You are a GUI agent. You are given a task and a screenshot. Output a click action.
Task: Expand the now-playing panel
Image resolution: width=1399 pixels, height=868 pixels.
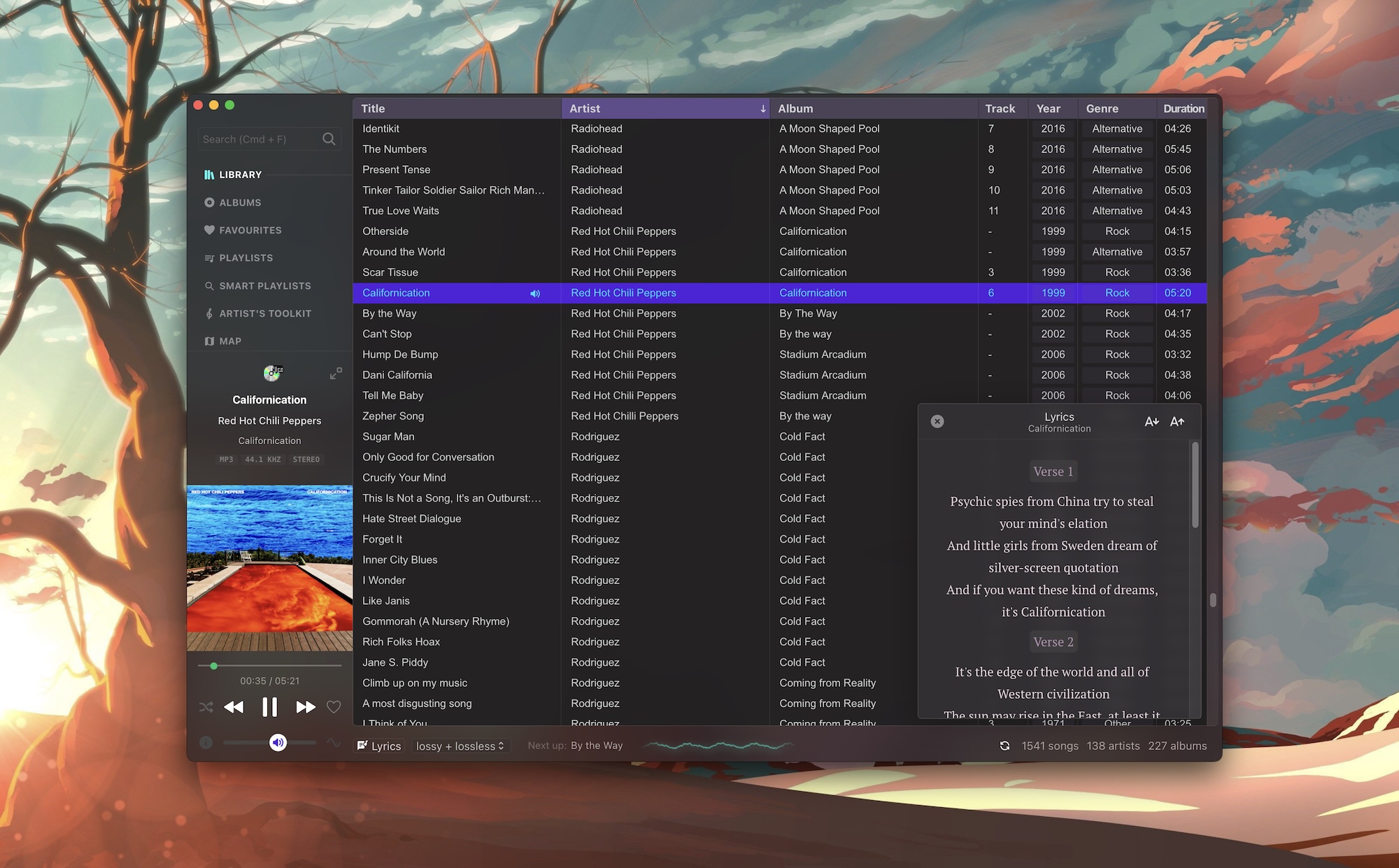[336, 373]
